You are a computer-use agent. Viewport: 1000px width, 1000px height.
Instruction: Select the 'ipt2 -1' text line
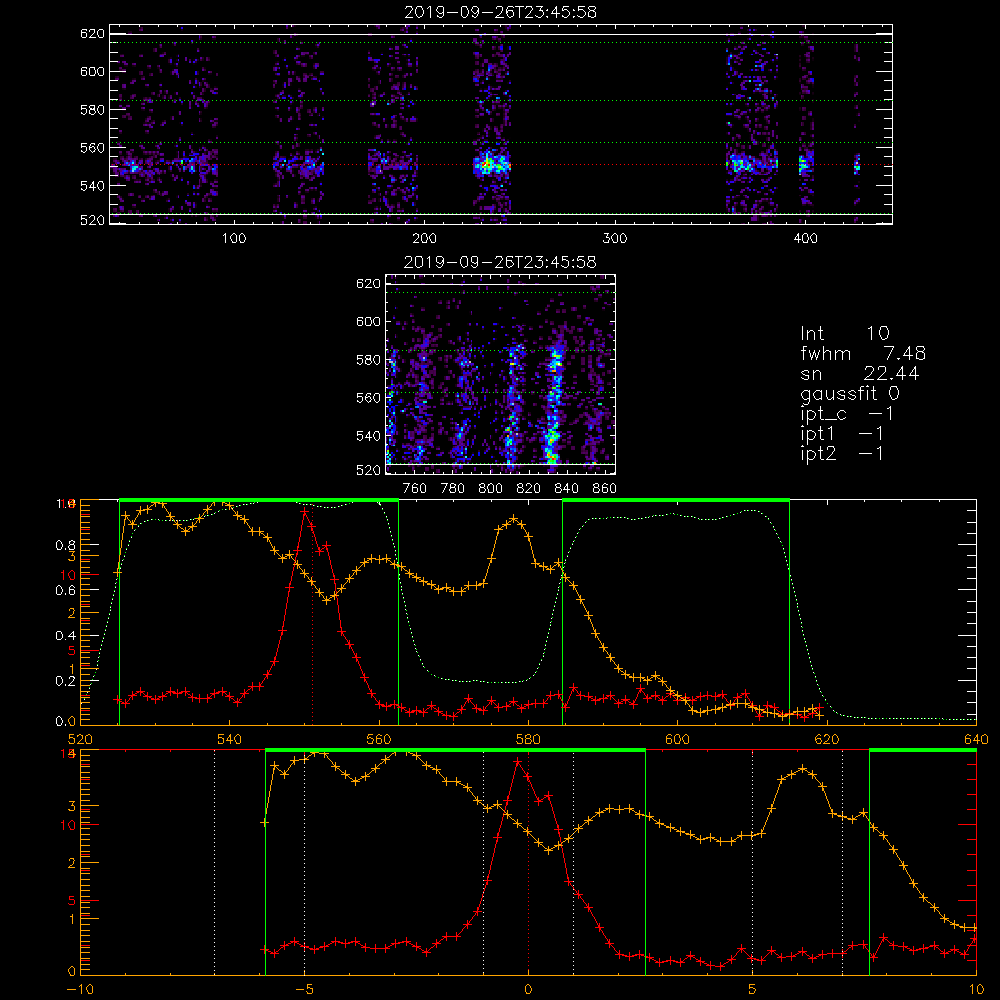842,453
